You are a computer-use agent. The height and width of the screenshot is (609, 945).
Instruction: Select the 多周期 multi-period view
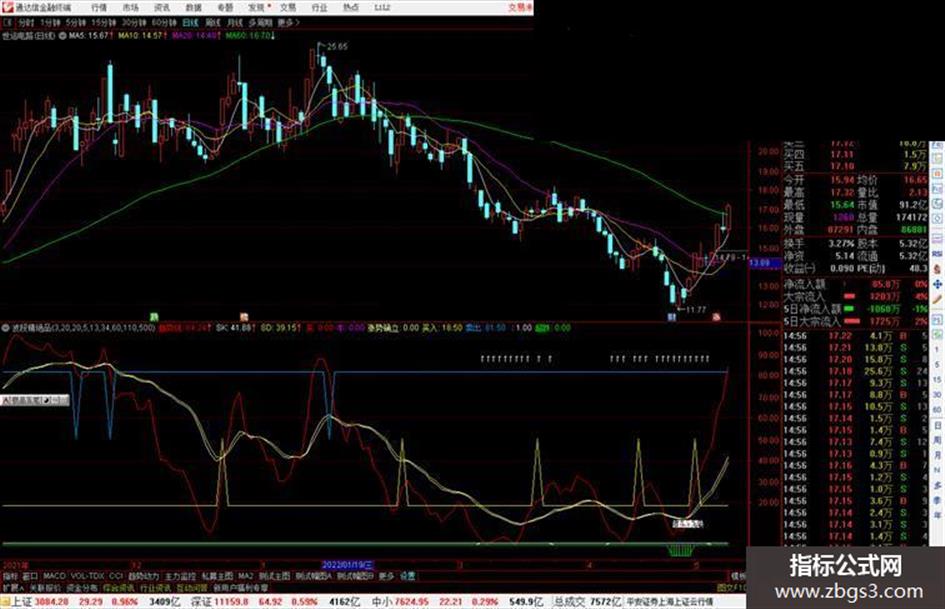(260, 22)
